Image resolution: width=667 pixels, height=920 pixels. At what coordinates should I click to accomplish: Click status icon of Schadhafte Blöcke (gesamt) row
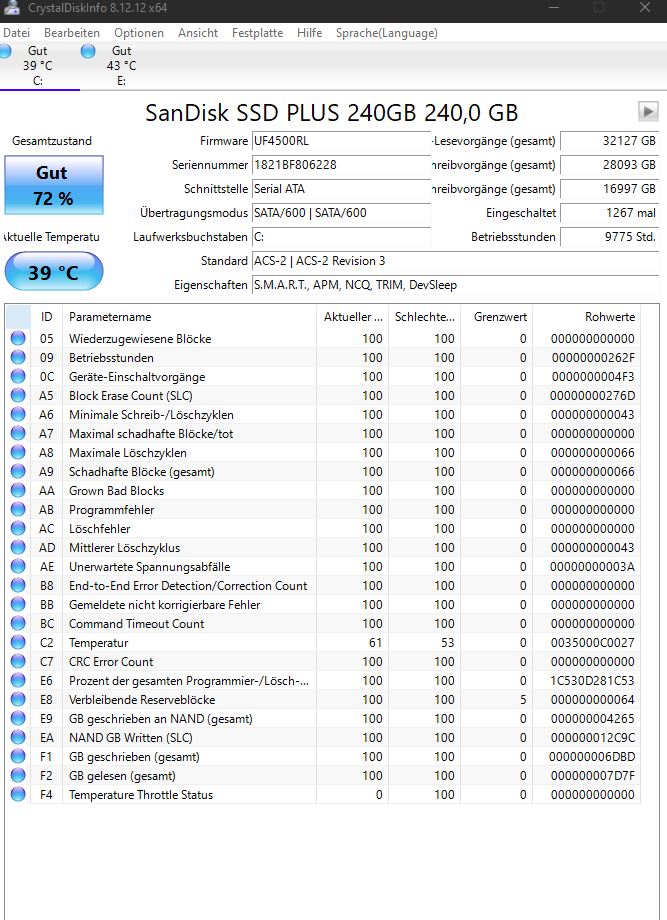18,471
